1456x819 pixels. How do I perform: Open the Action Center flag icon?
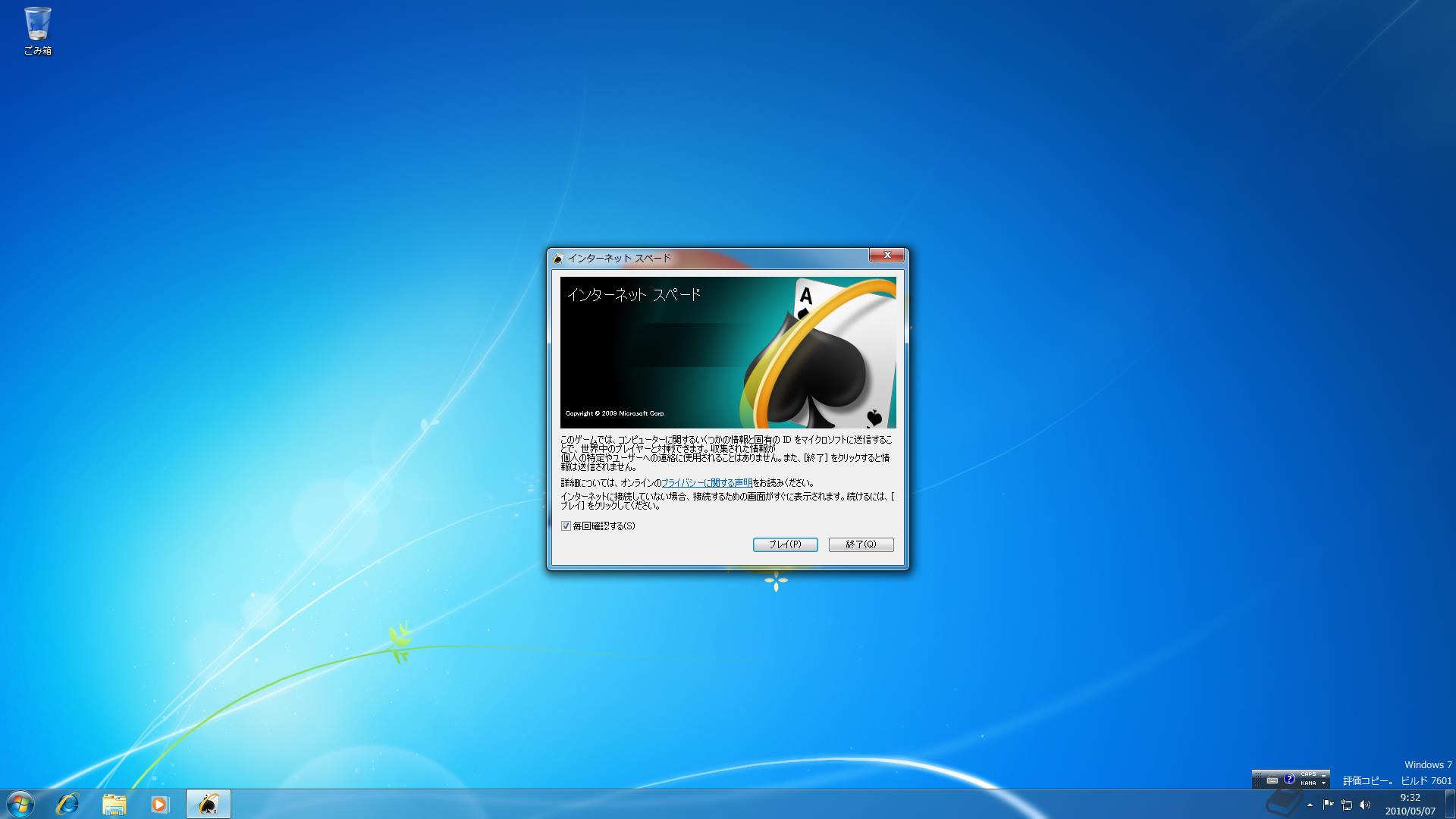coord(1329,805)
